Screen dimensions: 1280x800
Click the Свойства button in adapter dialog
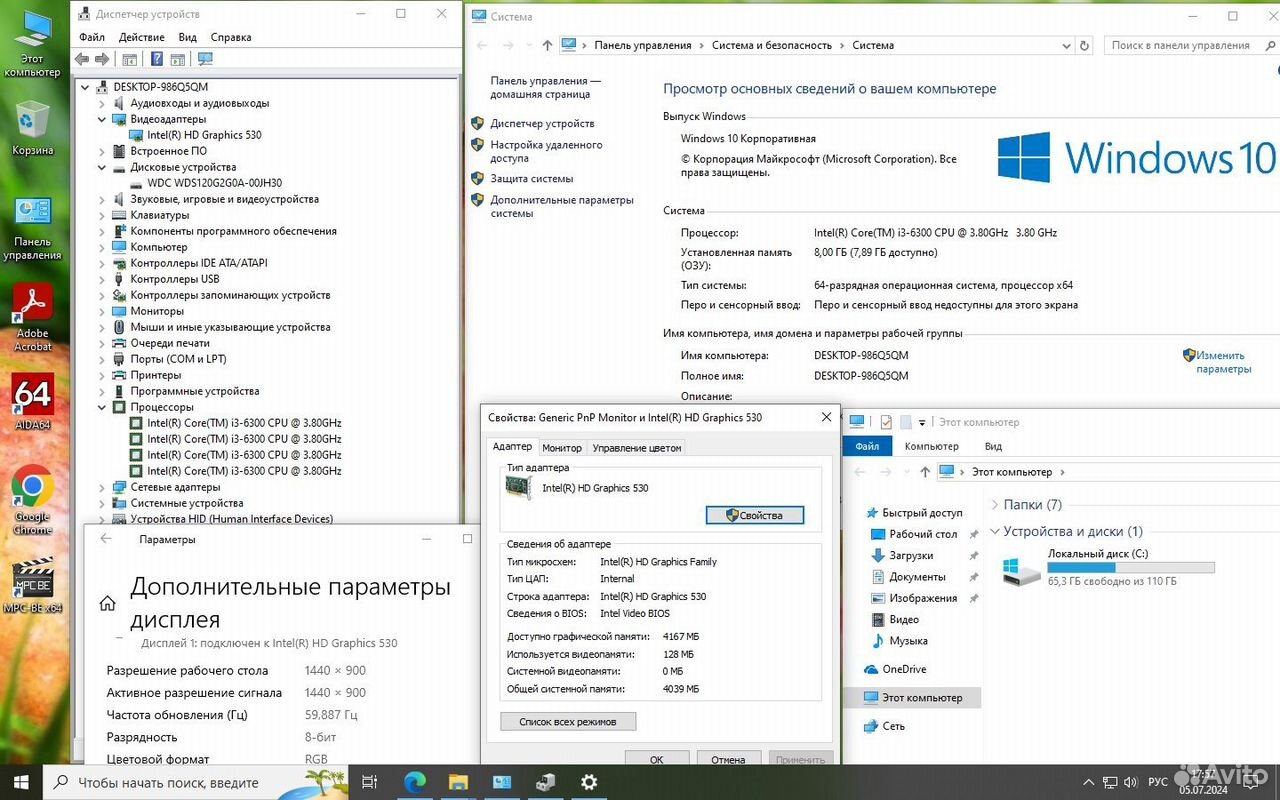click(x=755, y=515)
